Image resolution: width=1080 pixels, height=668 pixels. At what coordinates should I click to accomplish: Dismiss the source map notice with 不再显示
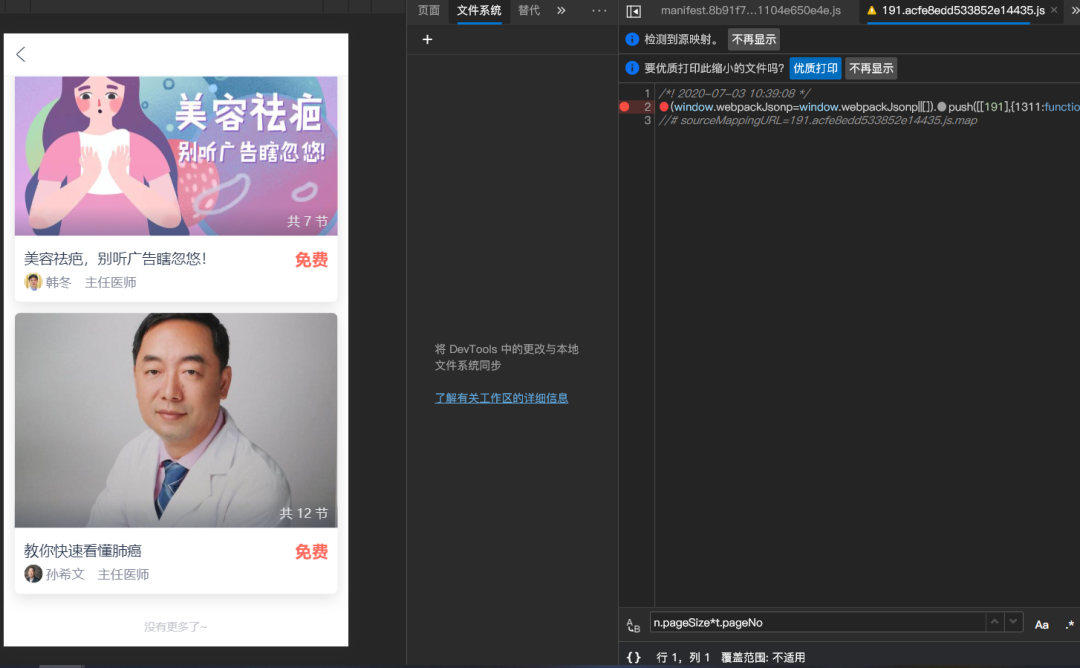click(754, 39)
